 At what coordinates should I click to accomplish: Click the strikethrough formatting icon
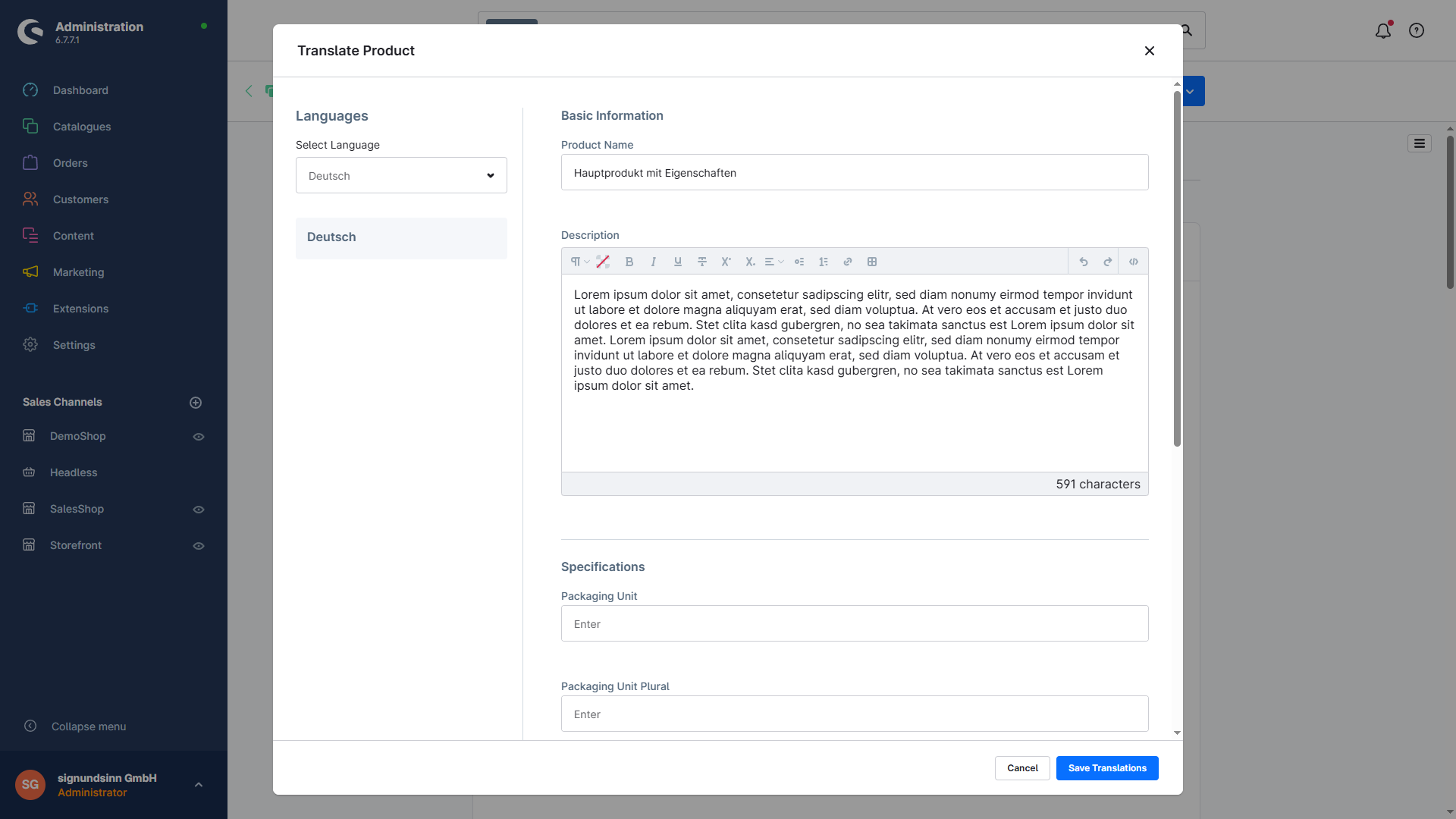(702, 262)
